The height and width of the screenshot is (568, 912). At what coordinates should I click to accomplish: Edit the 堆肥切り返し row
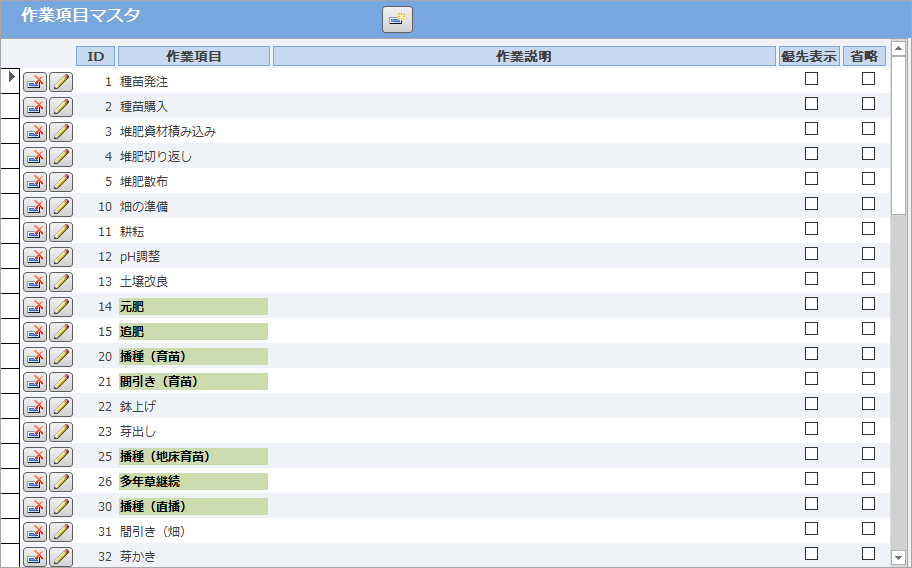61,157
